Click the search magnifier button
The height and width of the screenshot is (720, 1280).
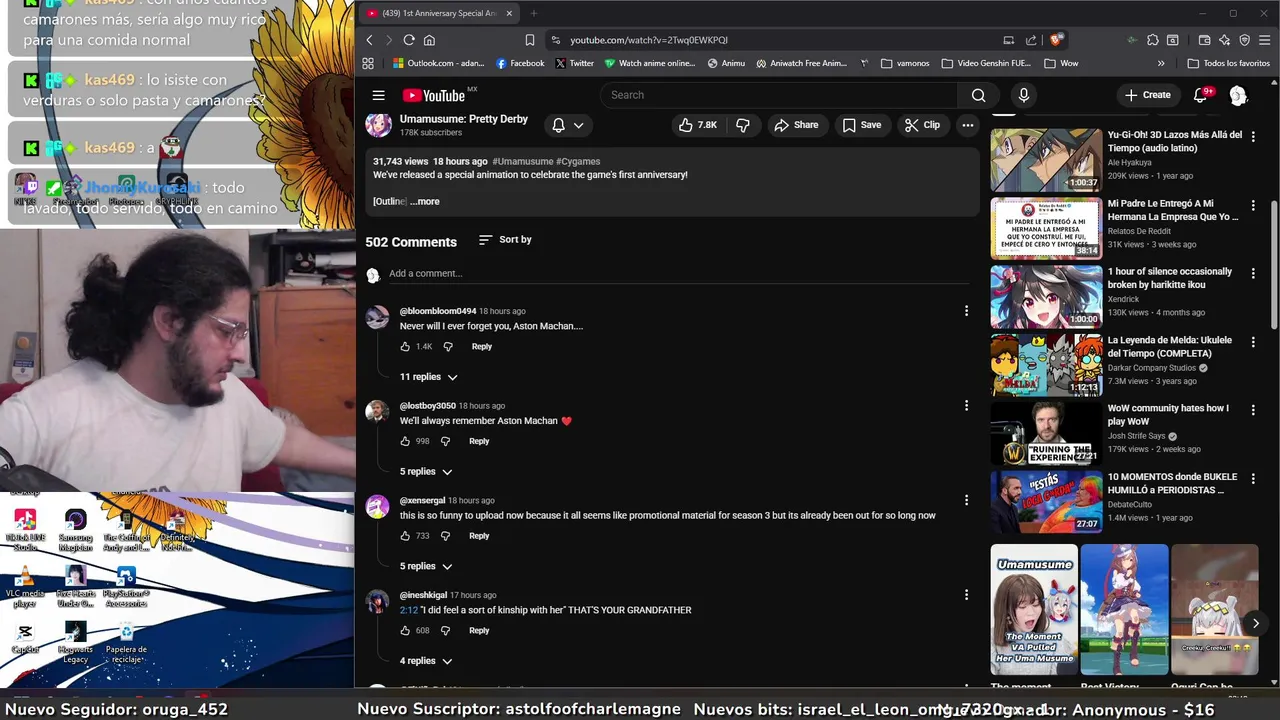tap(978, 95)
